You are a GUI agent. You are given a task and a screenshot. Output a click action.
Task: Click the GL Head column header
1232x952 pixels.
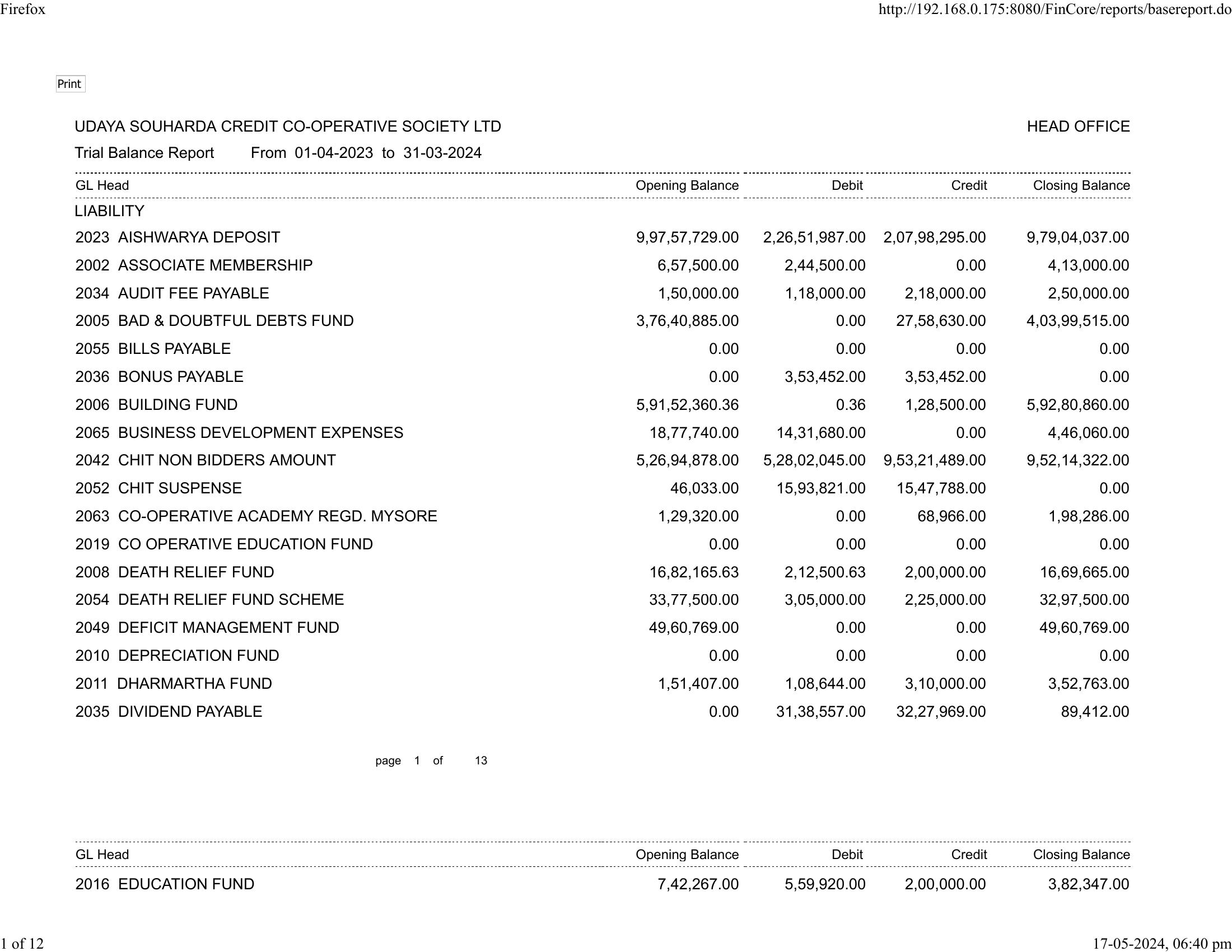tap(102, 185)
